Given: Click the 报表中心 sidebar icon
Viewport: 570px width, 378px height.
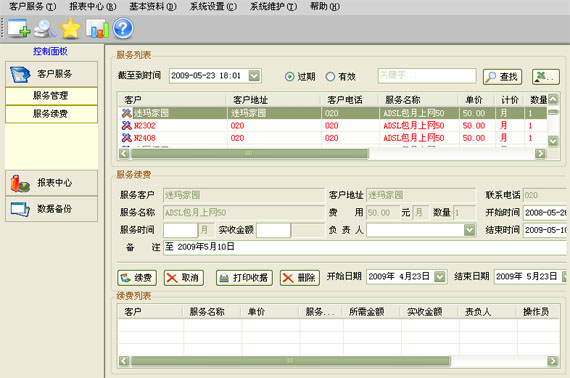Looking at the screenshot, I should 20,183.
